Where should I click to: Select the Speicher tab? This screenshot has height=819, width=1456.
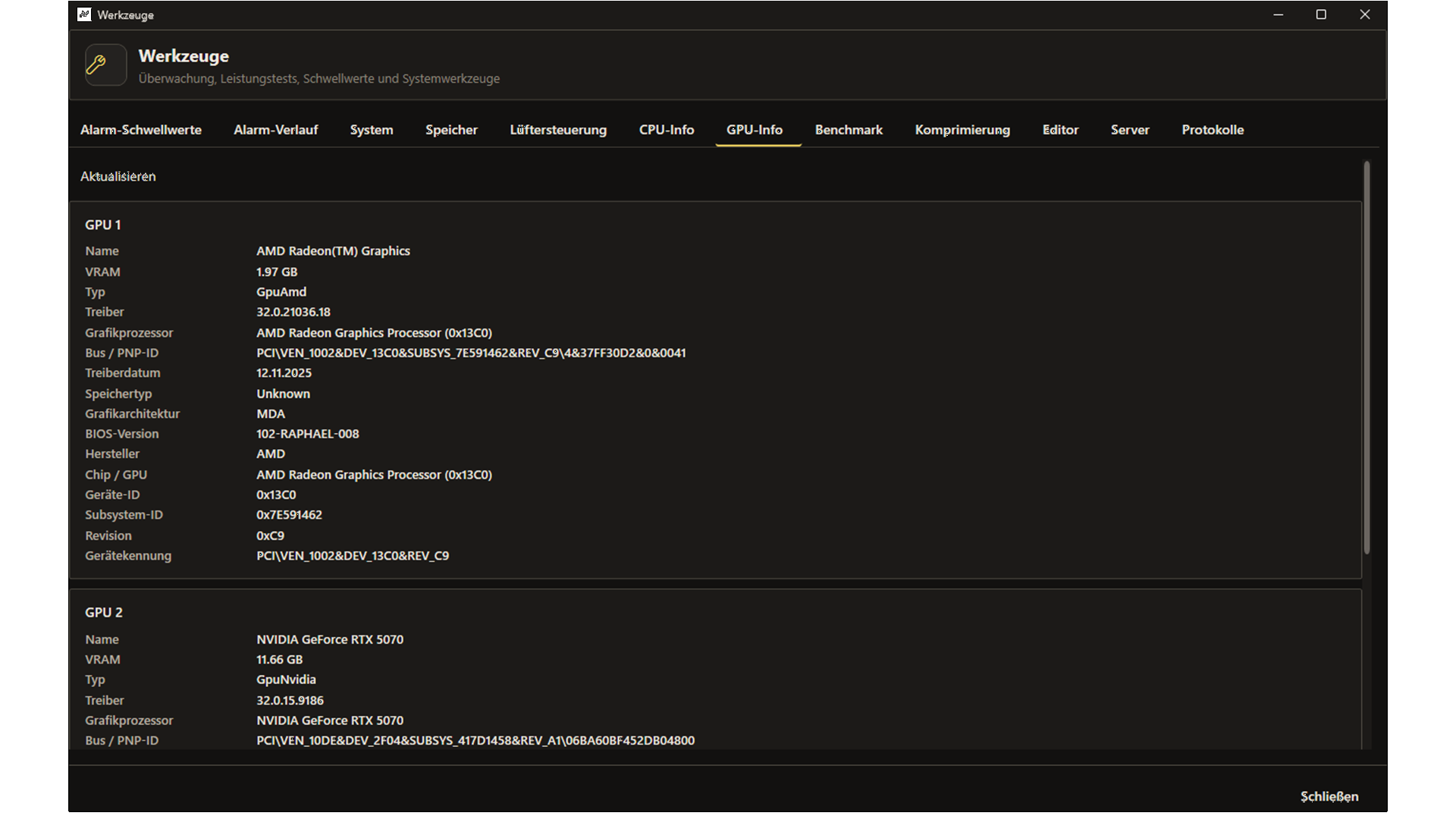tap(451, 130)
